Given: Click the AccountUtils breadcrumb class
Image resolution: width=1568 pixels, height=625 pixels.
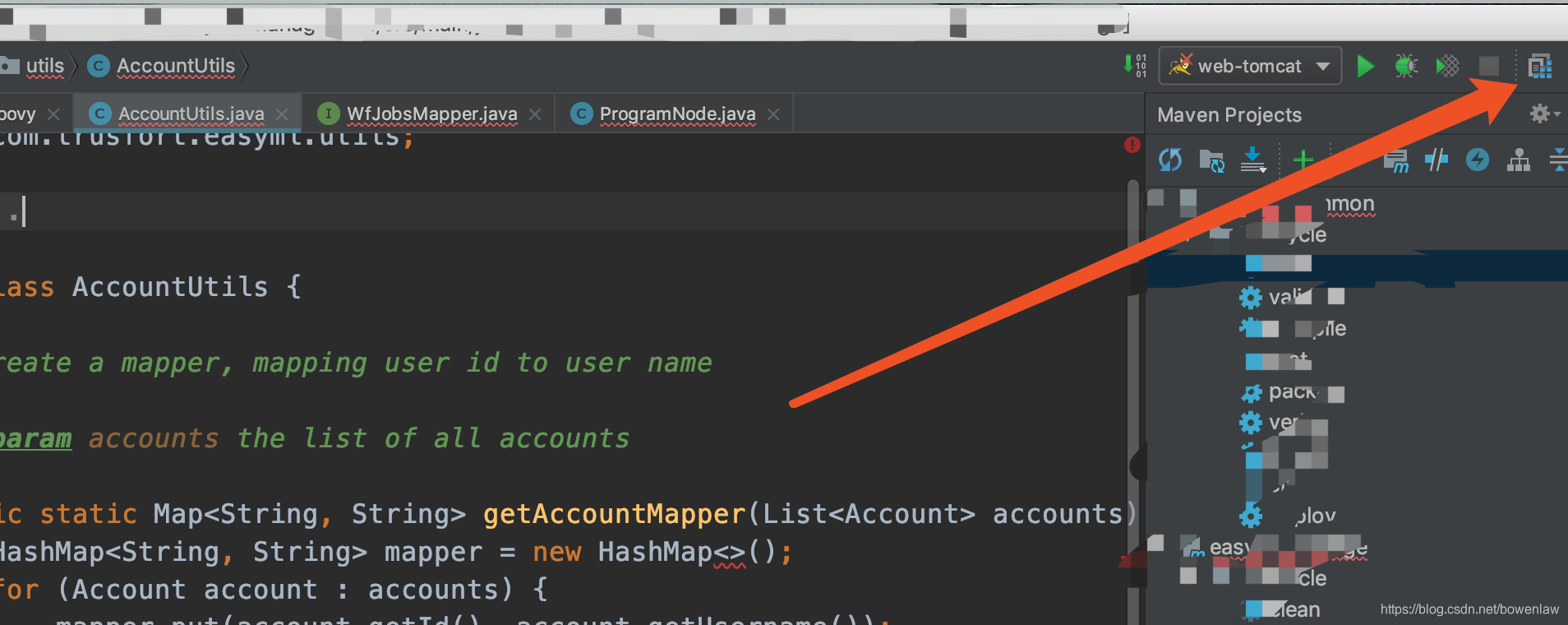Looking at the screenshot, I should point(176,66).
